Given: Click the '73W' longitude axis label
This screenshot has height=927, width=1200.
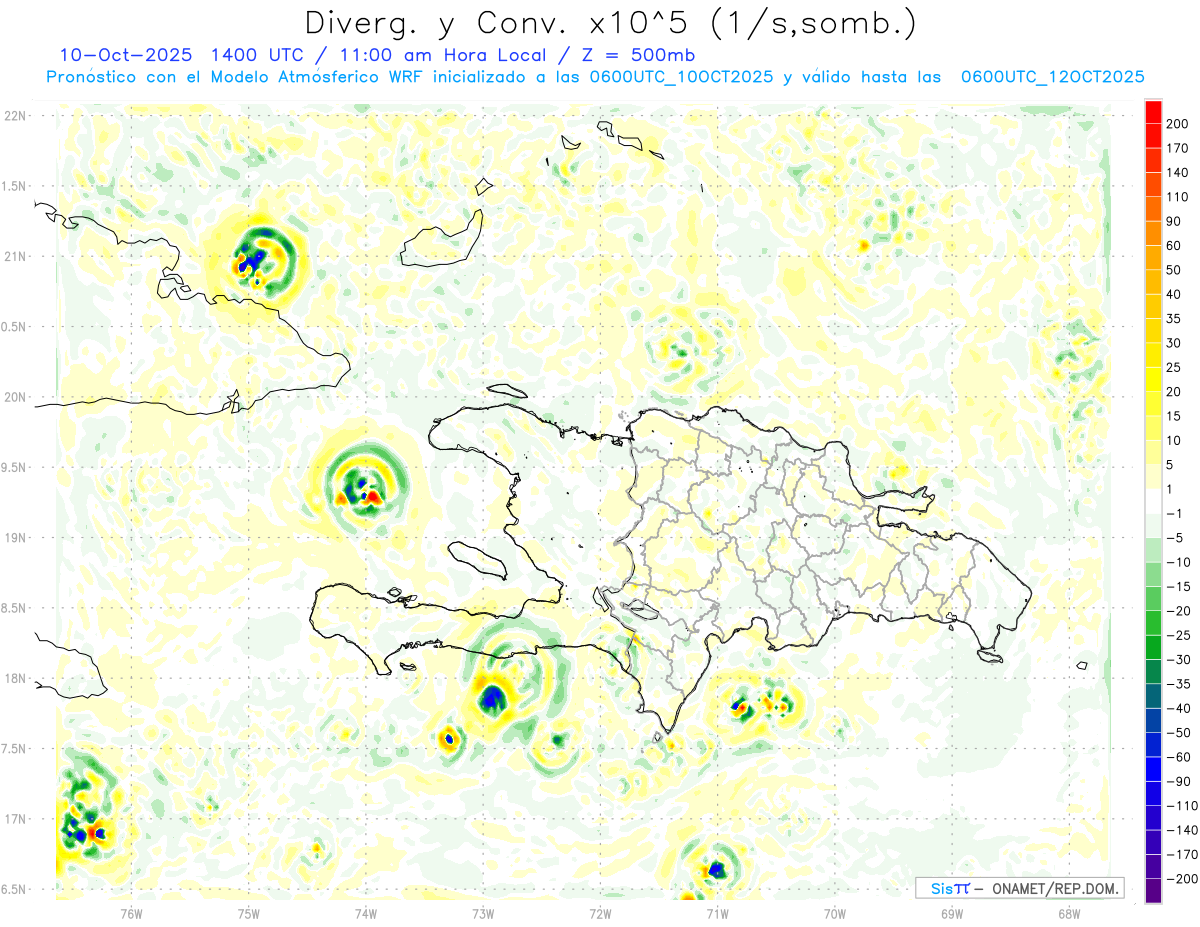Looking at the screenshot, I should point(483,913).
